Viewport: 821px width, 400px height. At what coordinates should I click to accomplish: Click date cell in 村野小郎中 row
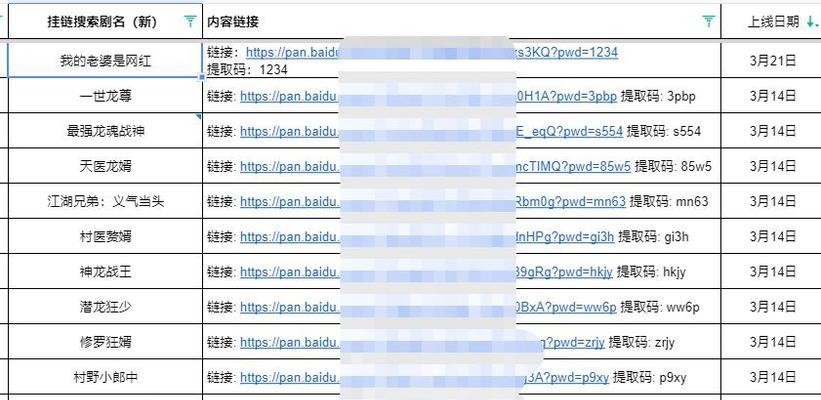[x=771, y=377]
